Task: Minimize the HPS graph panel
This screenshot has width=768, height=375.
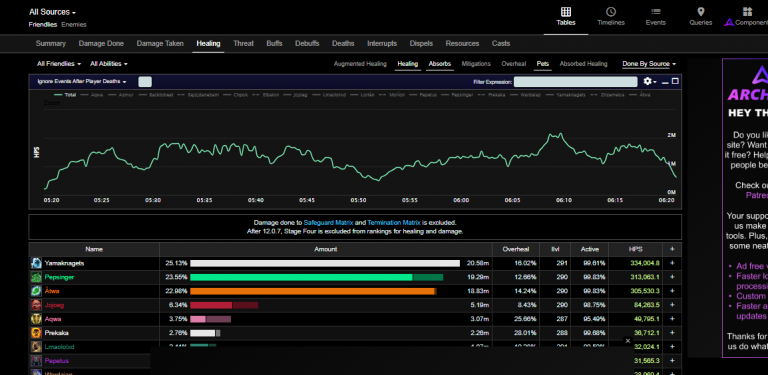Action: click(665, 82)
